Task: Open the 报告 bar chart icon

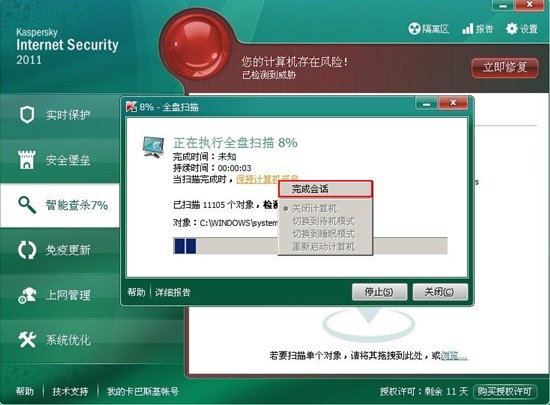Action: (x=468, y=29)
